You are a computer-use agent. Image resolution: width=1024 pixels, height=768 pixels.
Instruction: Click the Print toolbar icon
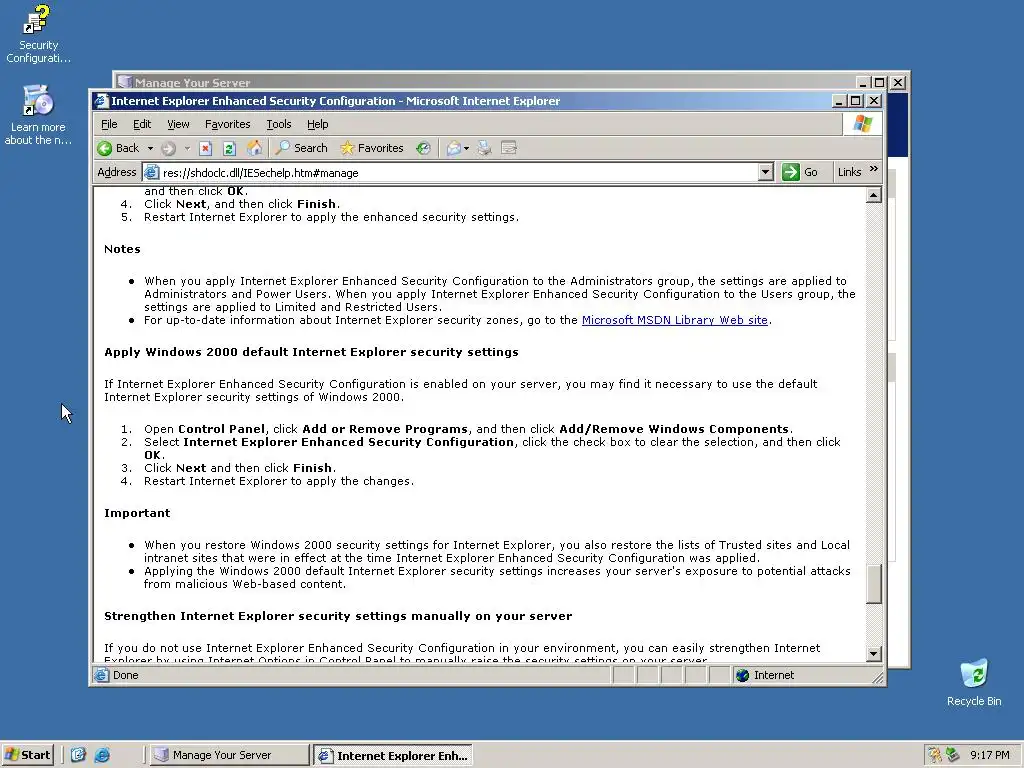pyautogui.click(x=484, y=148)
